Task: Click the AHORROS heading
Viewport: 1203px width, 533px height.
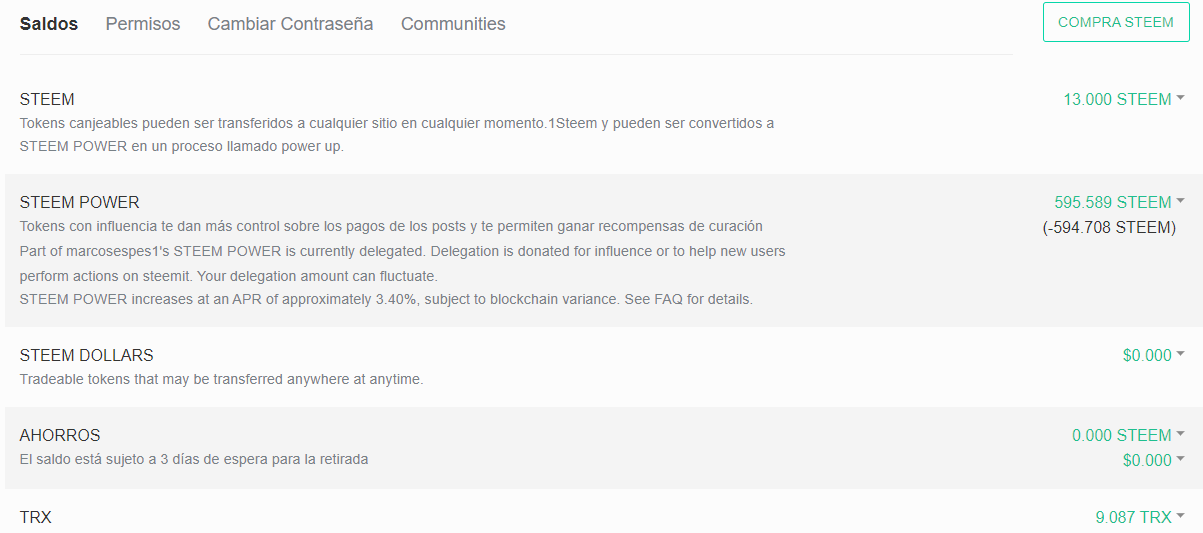Action: click(60, 435)
